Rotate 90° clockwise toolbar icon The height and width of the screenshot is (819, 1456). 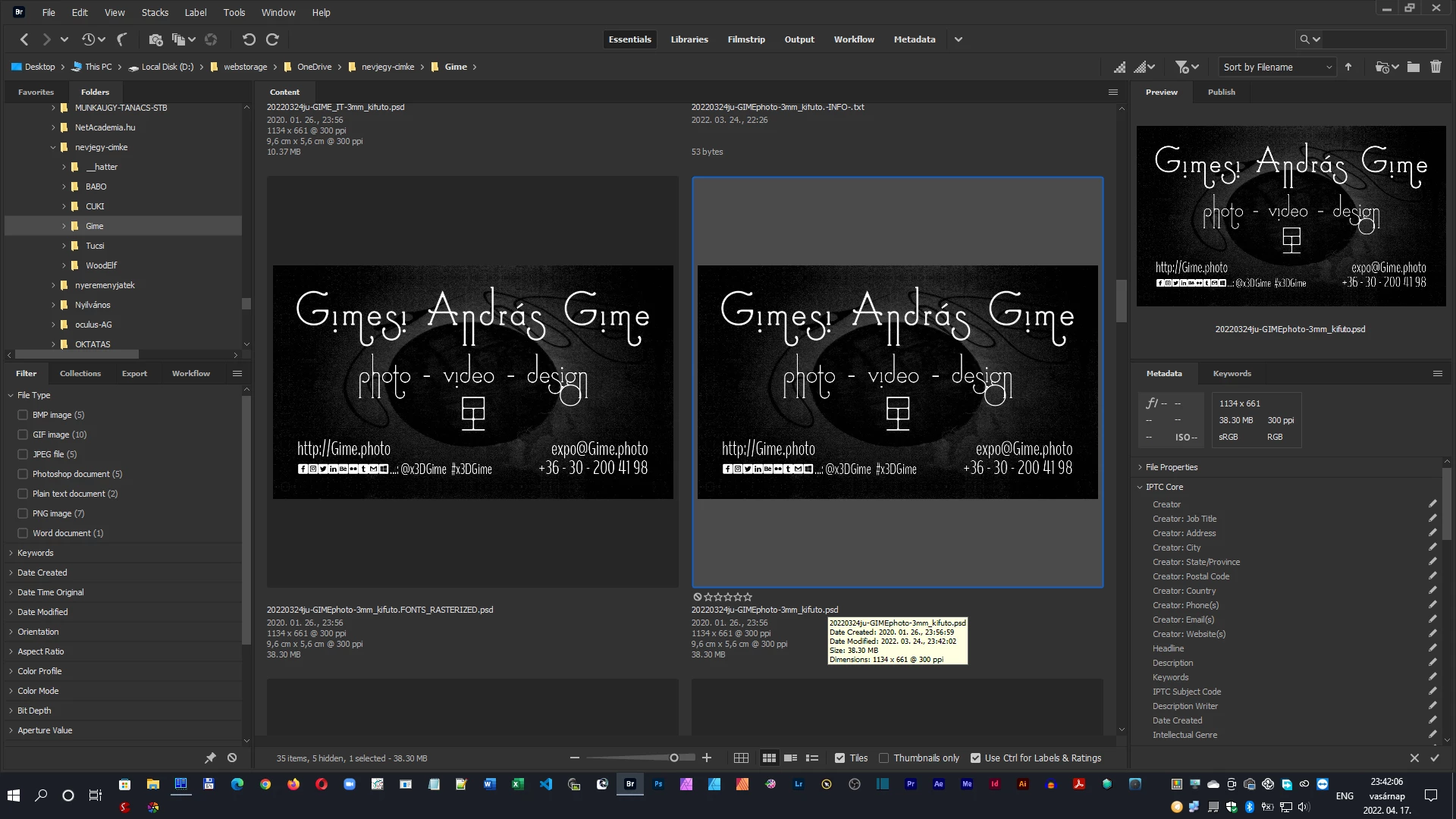273,39
